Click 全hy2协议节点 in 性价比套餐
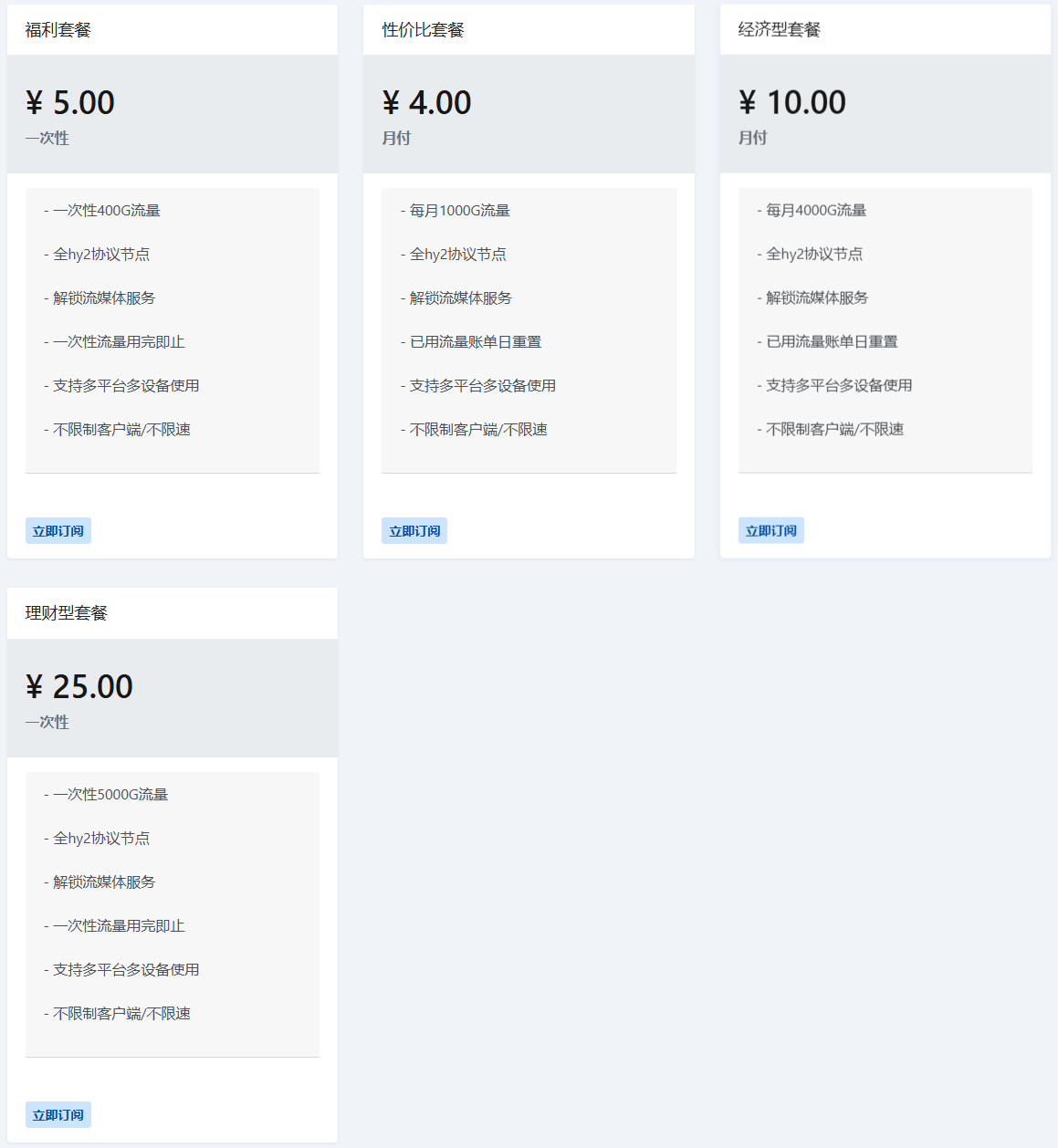1058x1148 pixels. click(454, 255)
